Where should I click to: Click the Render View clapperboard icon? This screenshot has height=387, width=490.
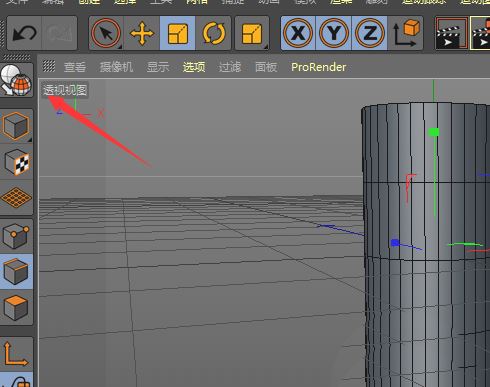pos(452,33)
